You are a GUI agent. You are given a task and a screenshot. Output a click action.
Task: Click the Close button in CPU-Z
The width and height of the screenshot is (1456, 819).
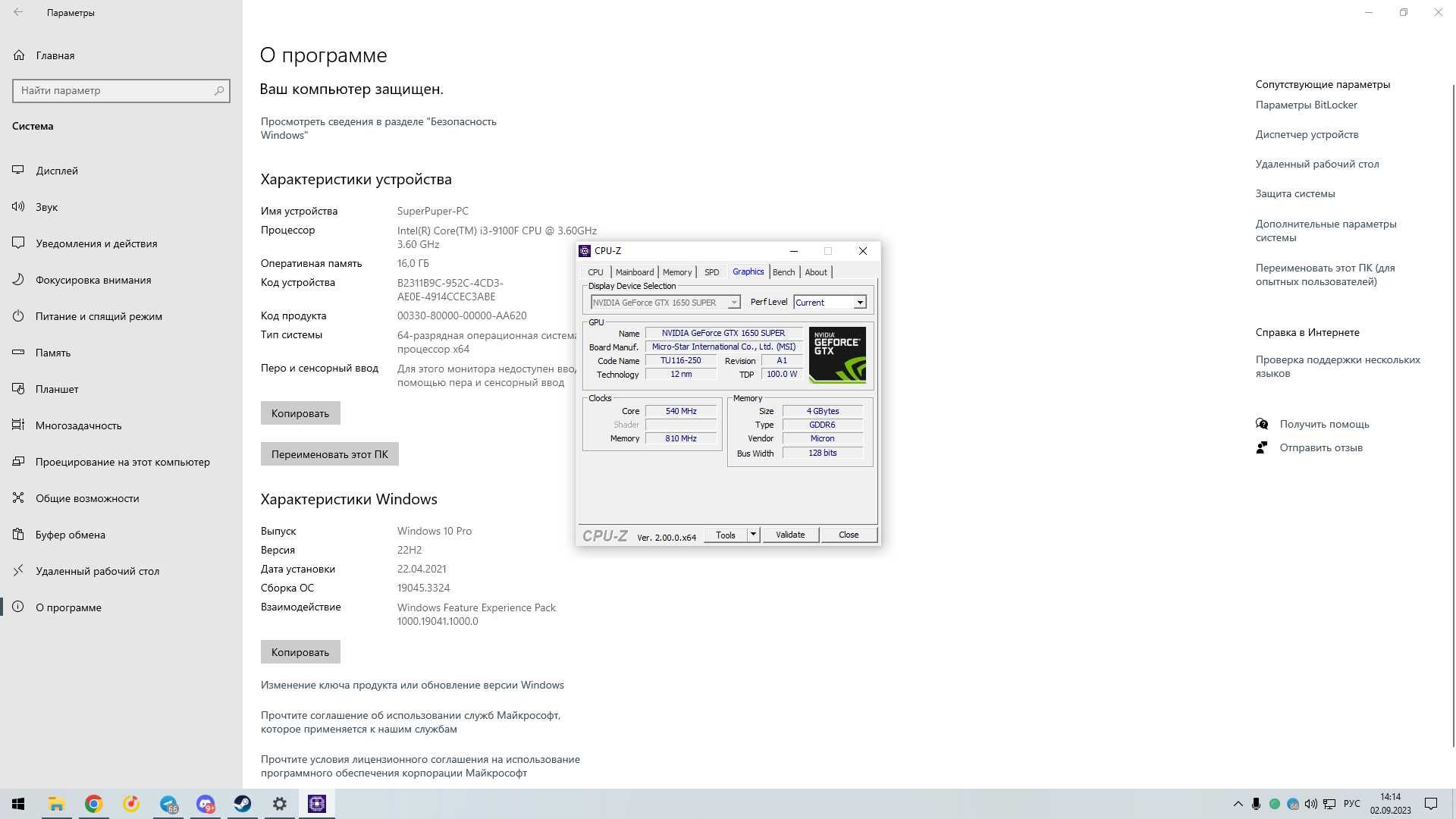point(849,535)
